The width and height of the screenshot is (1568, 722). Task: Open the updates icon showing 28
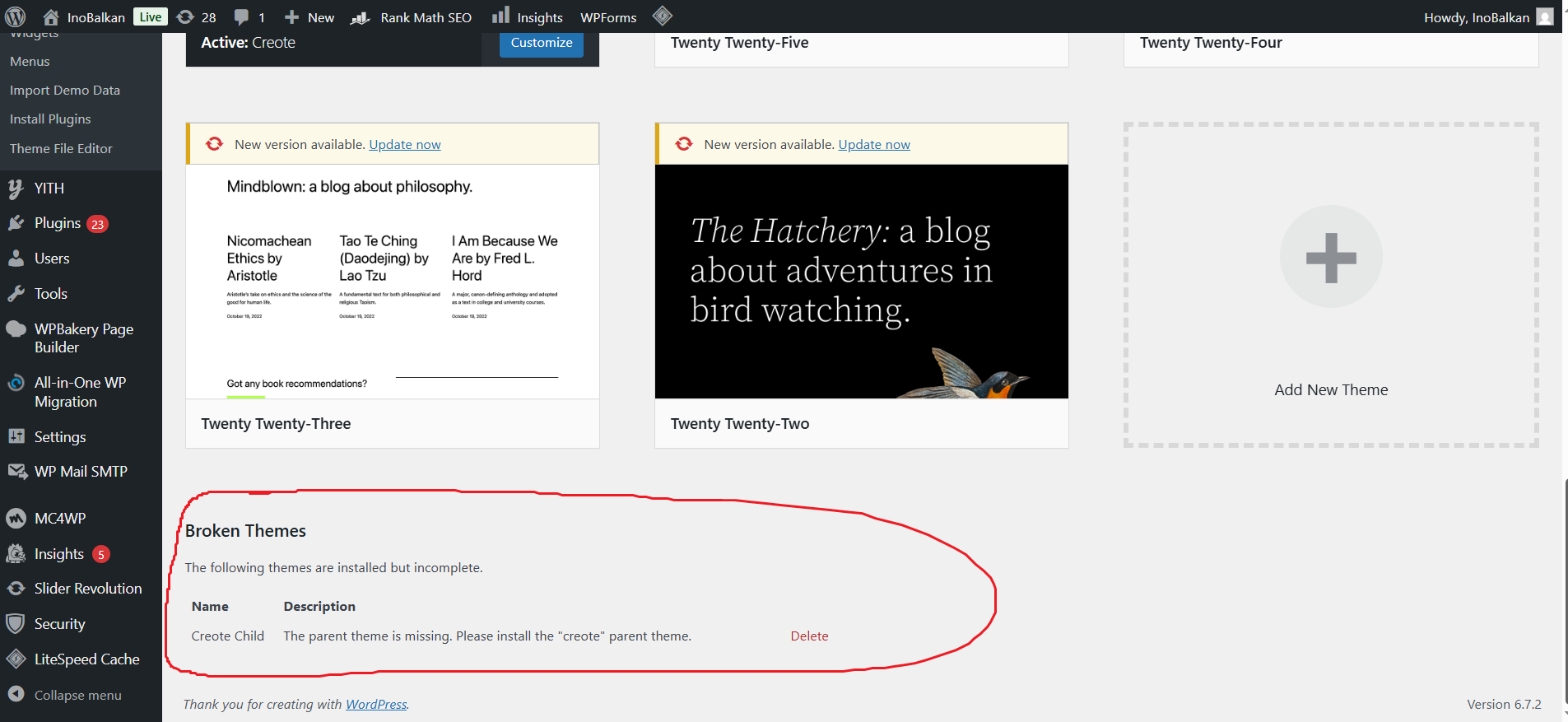[186, 17]
